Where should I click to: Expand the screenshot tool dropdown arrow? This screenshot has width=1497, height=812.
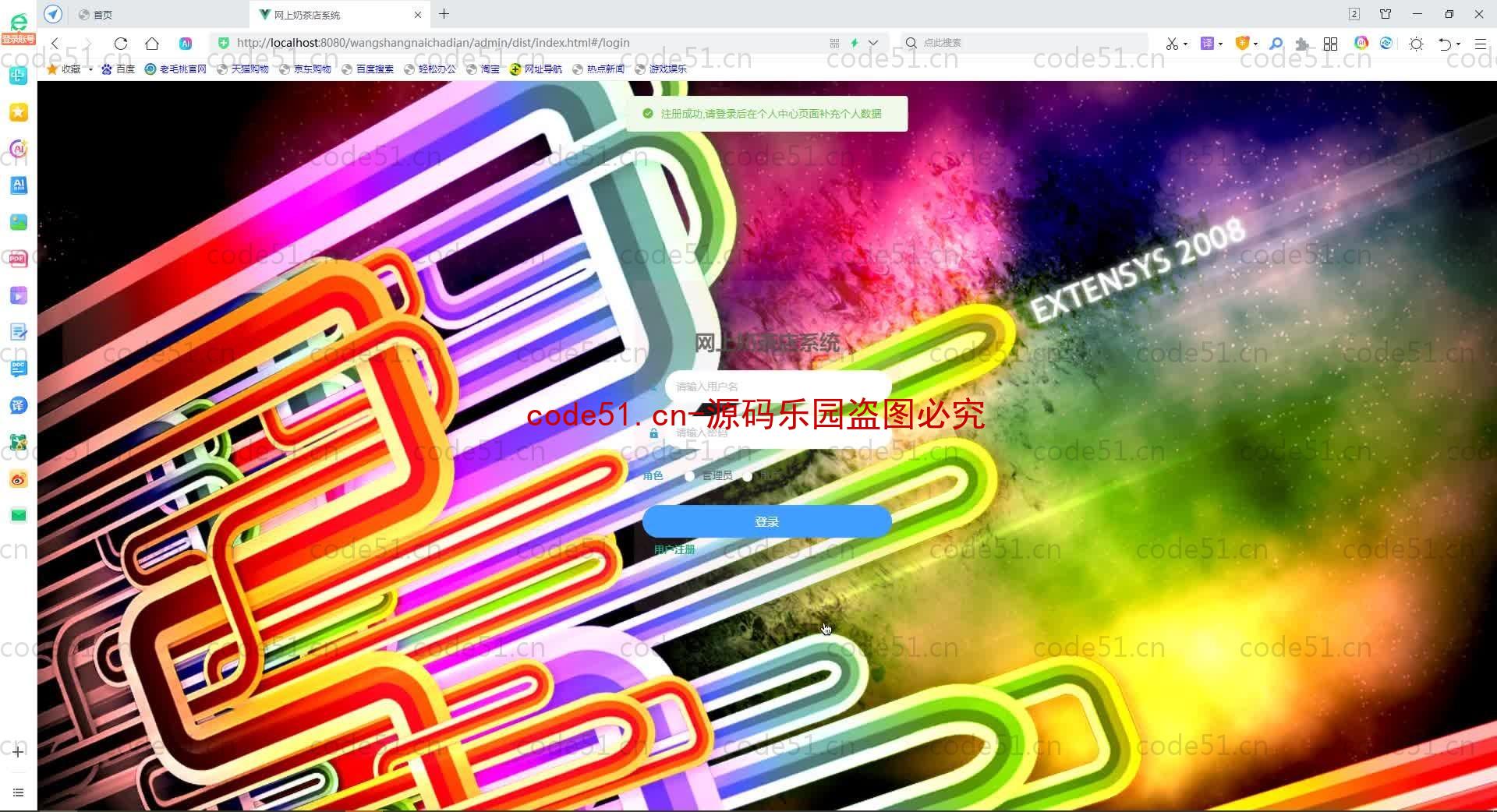pos(1185,44)
